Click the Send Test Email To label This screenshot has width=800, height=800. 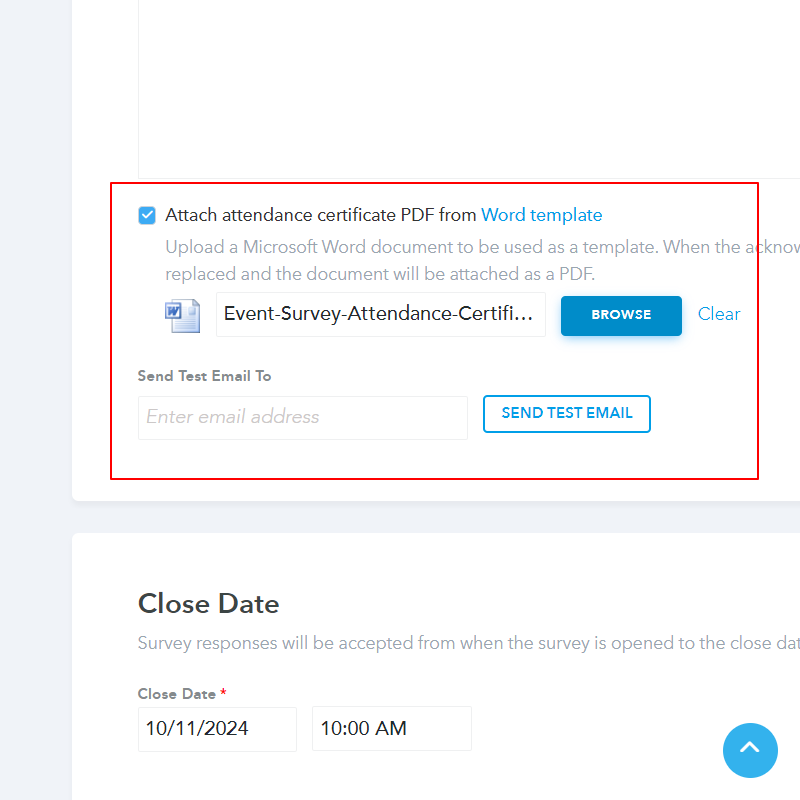(x=204, y=376)
